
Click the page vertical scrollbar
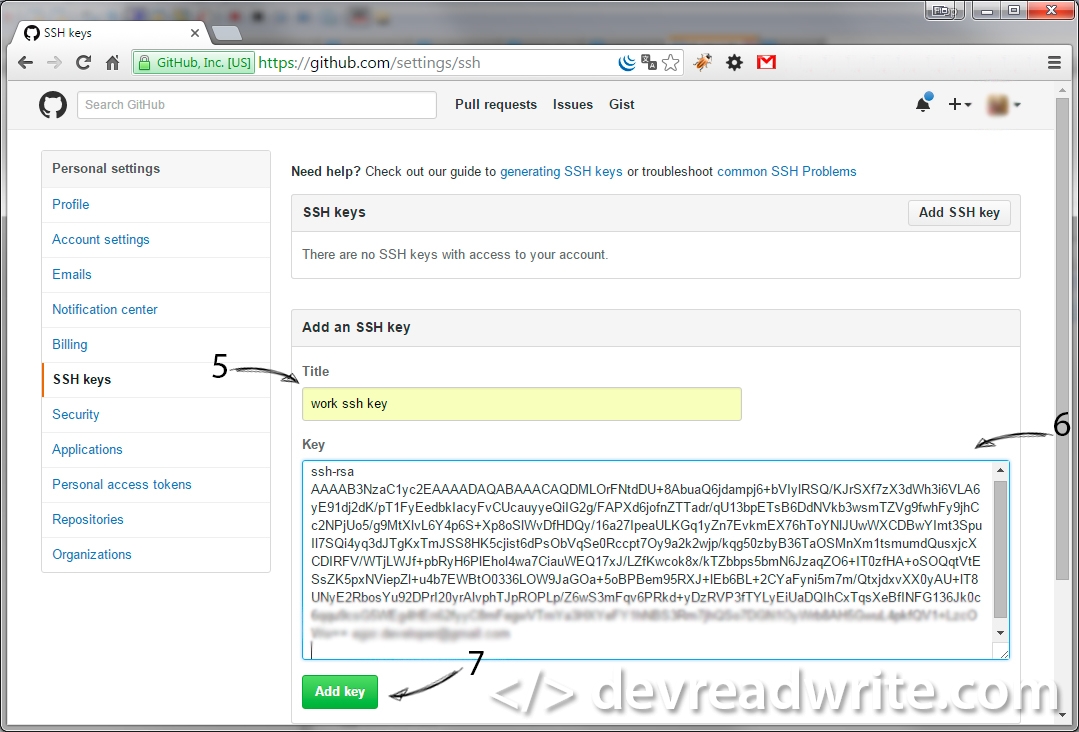point(1062,337)
